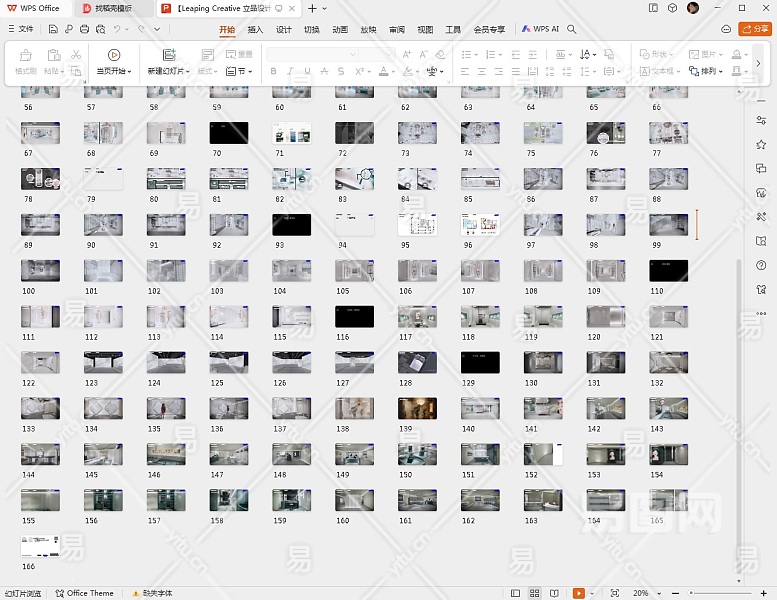Click the save icon in quick access toolbar
Image resolution: width=777 pixels, height=600 pixels.
pyautogui.click(x=54, y=29)
